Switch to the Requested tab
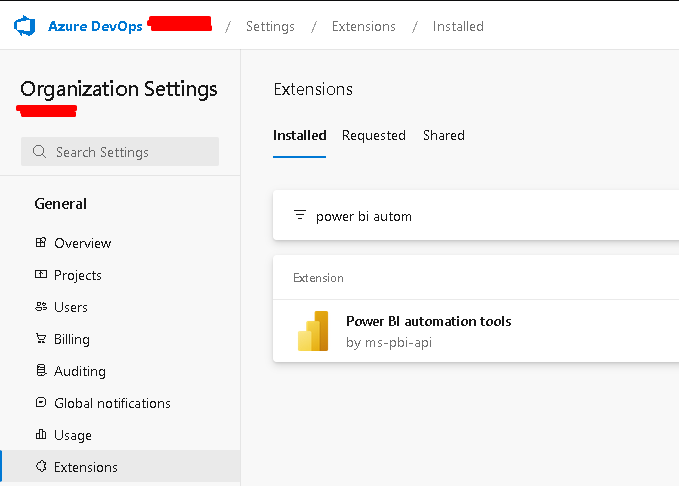Image resolution: width=679 pixels, height=486 pixels. 373,135
